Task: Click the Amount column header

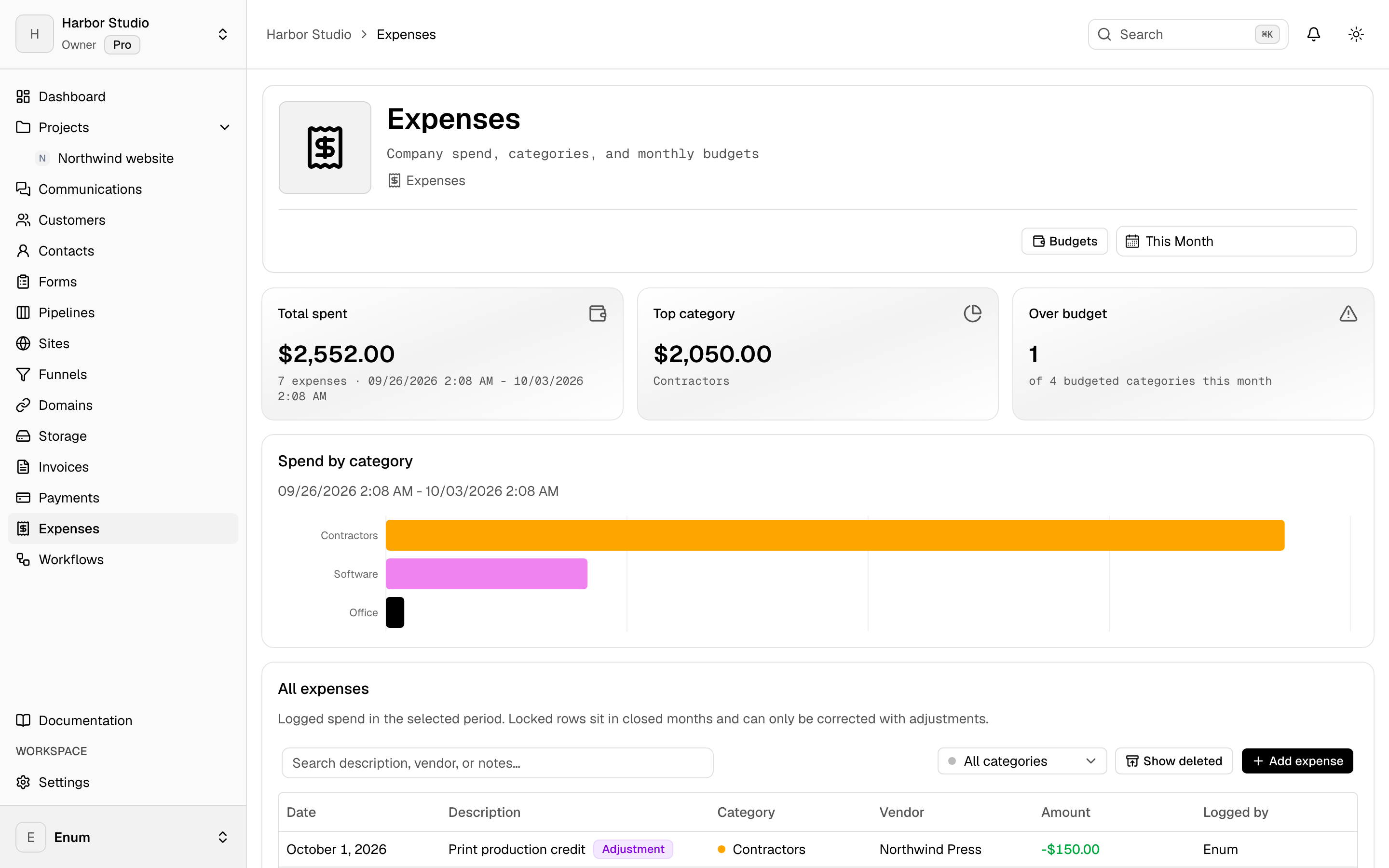Action: coord(1065,813)
